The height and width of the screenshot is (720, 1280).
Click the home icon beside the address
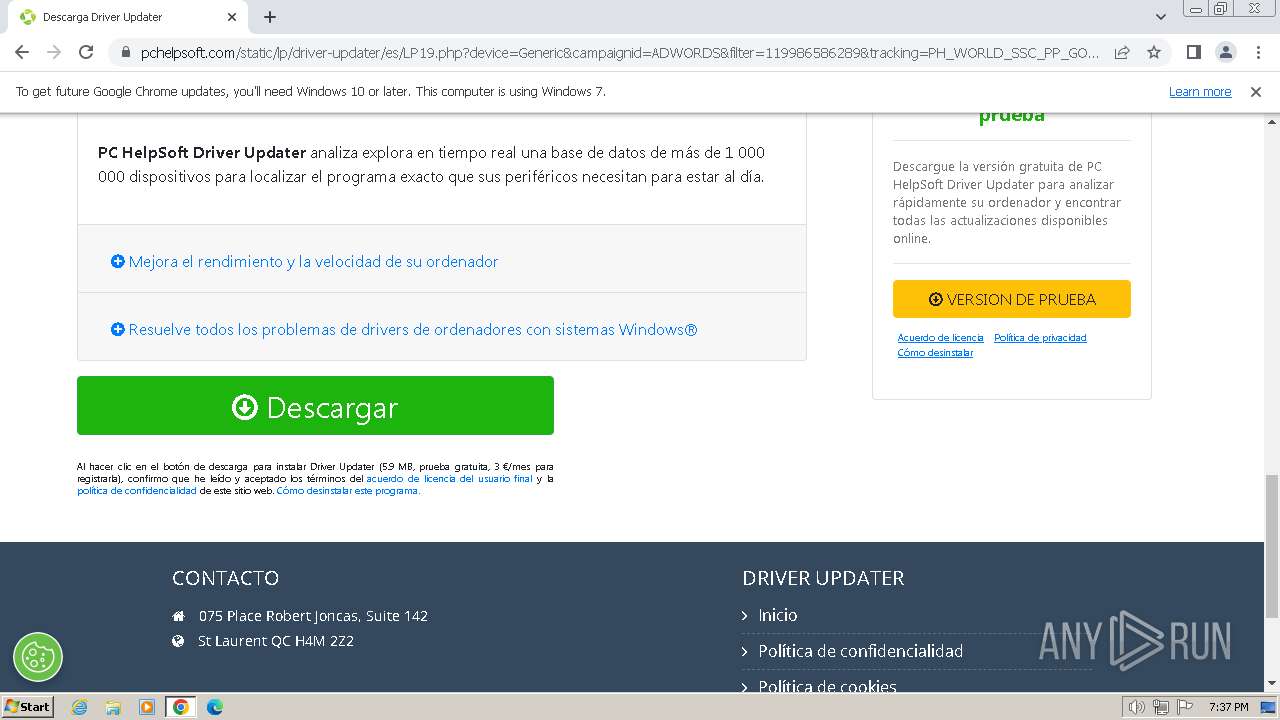(178, 616)
